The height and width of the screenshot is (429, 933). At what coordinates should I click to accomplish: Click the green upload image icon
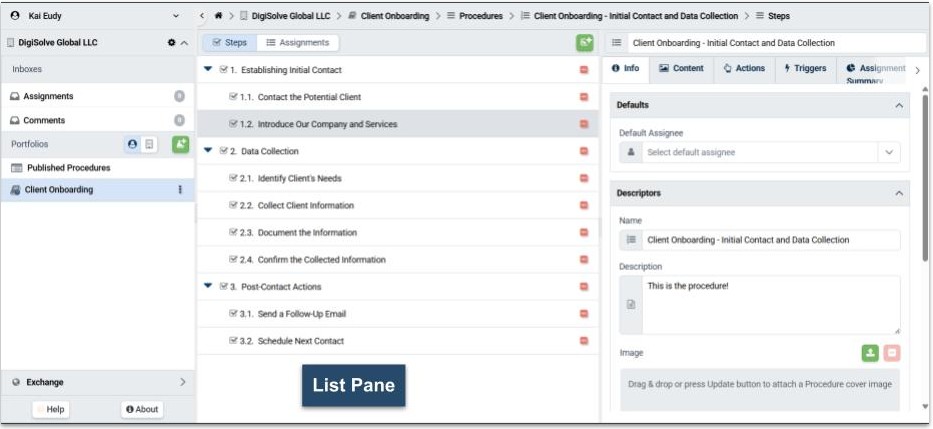870,353
